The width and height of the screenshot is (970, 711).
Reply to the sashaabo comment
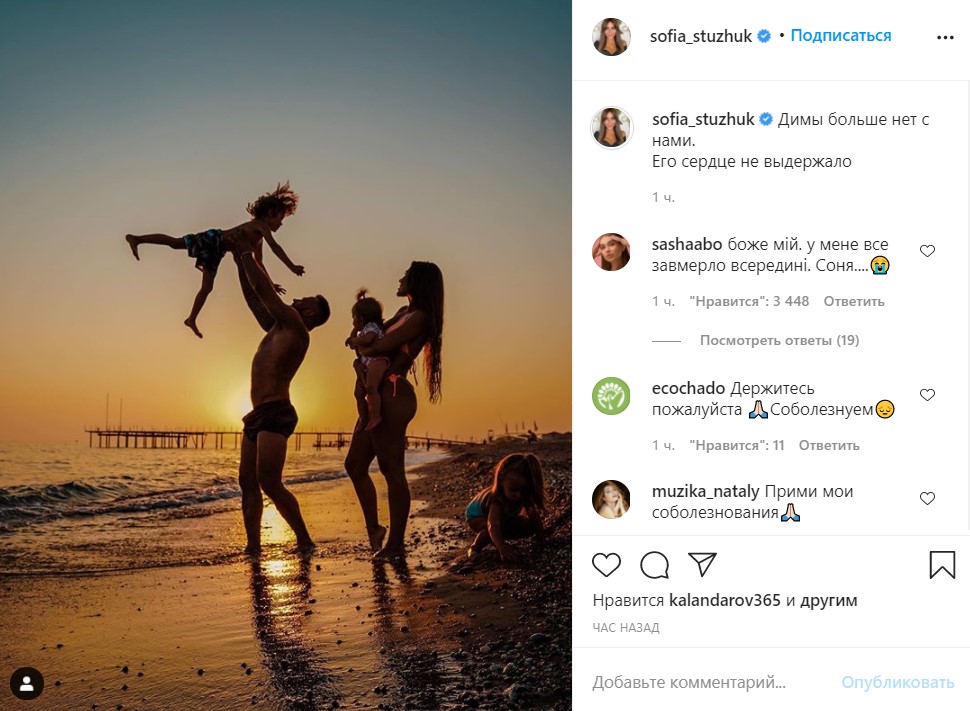856,301
